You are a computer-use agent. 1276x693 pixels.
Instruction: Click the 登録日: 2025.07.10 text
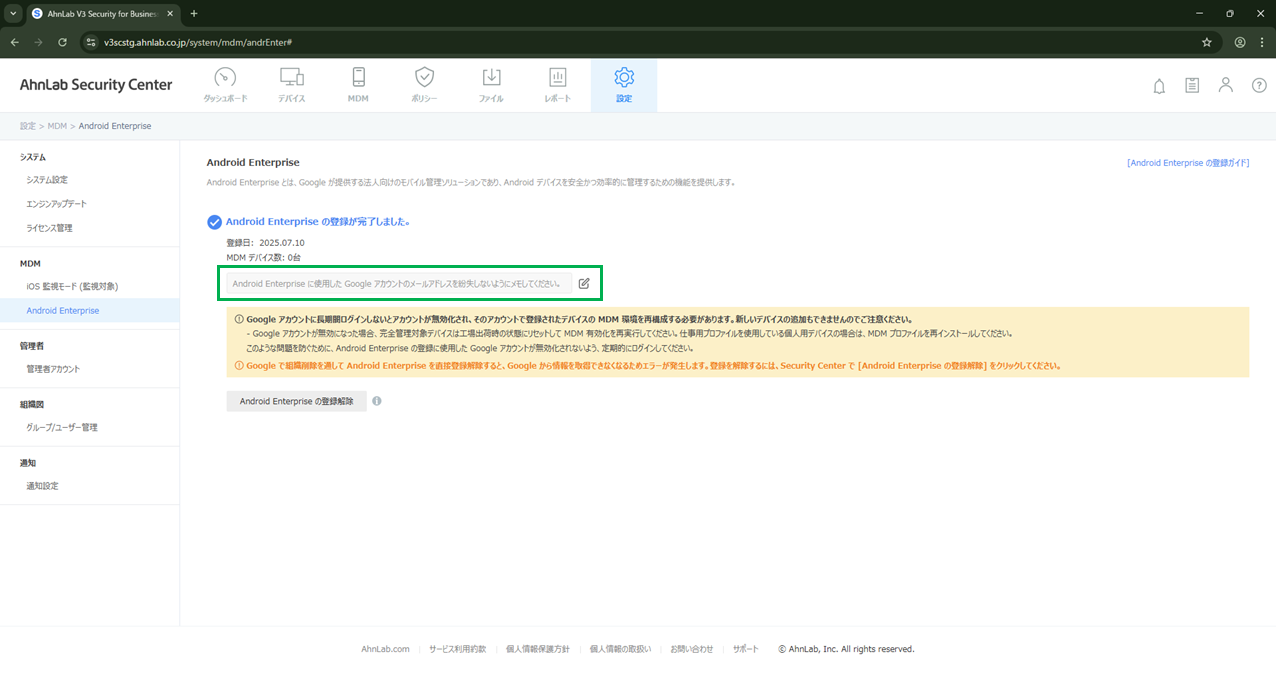click(265, 243)
